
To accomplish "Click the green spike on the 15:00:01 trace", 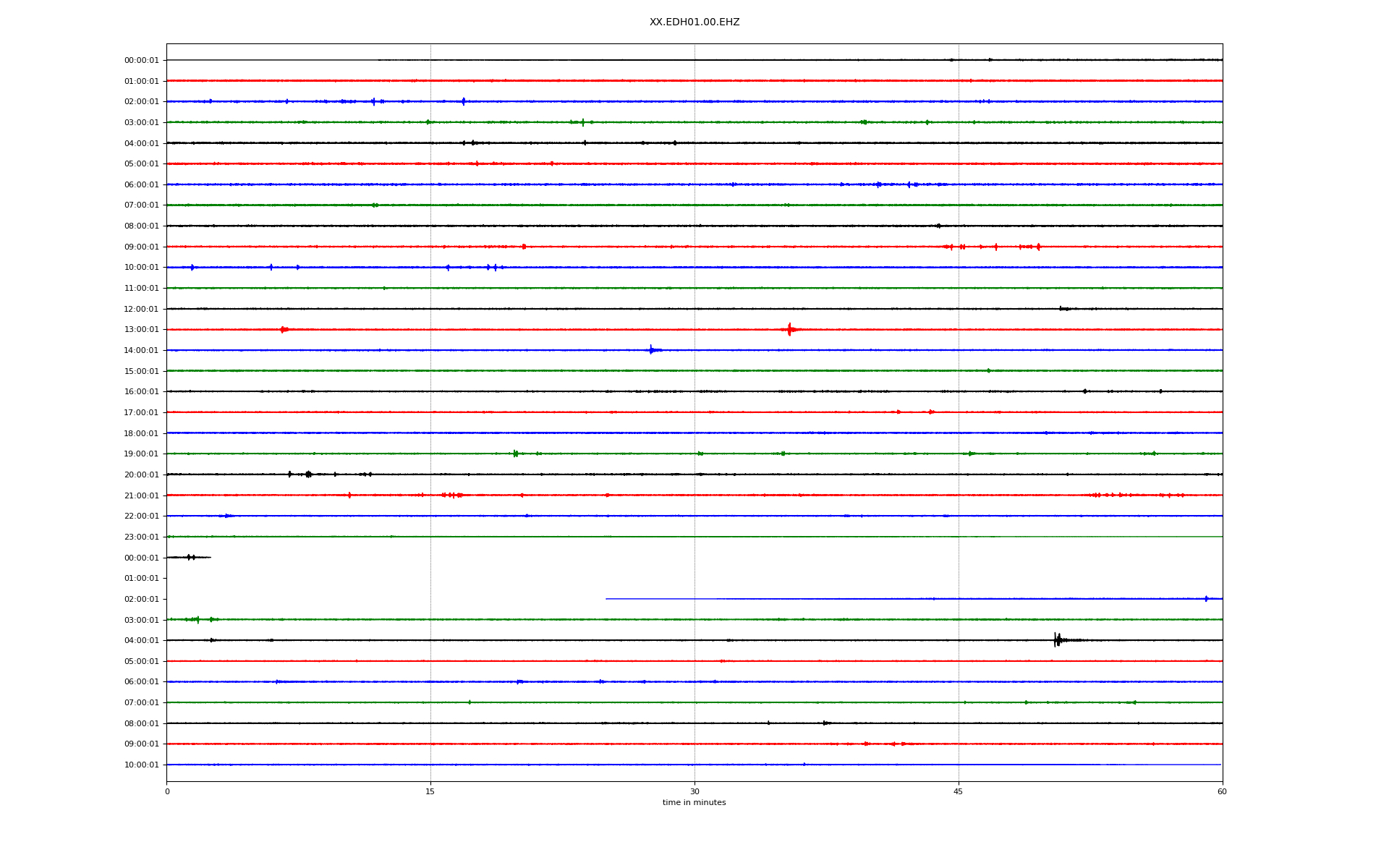I will 988,370.
